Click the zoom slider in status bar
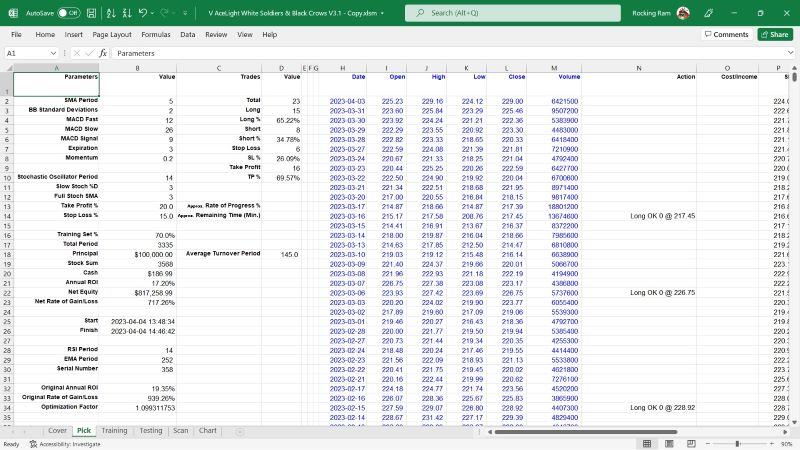Image resolution: width=800 pixels, height=450 pixels. 739,444
